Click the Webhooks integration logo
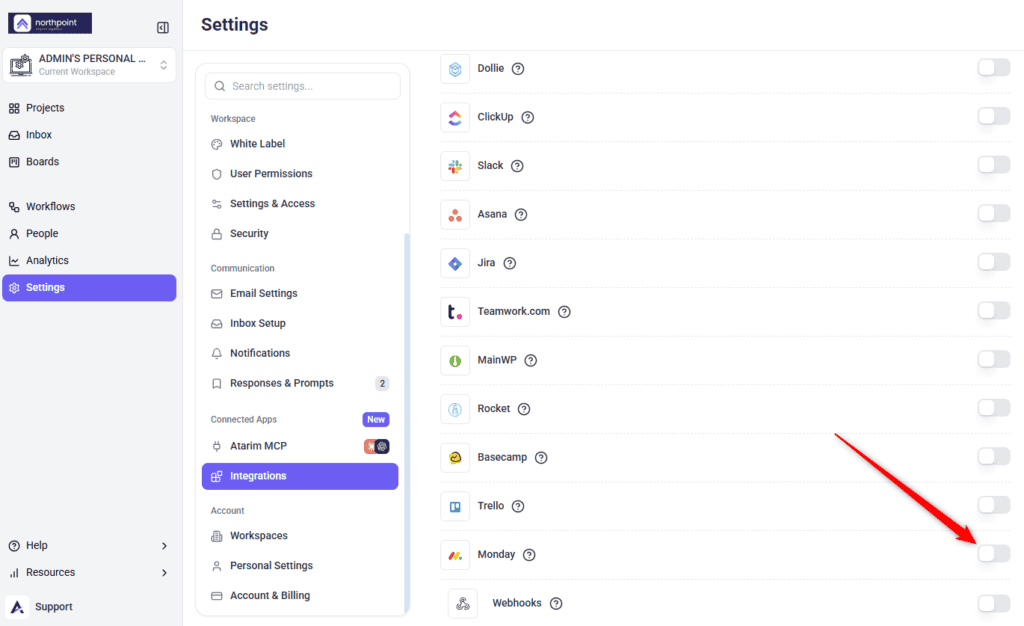Viewport: 1024px width, 626px height. [463, 604]
